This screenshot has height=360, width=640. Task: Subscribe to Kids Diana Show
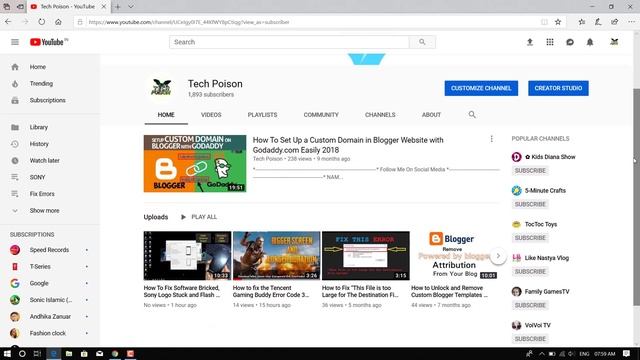[x=530, y=171]
